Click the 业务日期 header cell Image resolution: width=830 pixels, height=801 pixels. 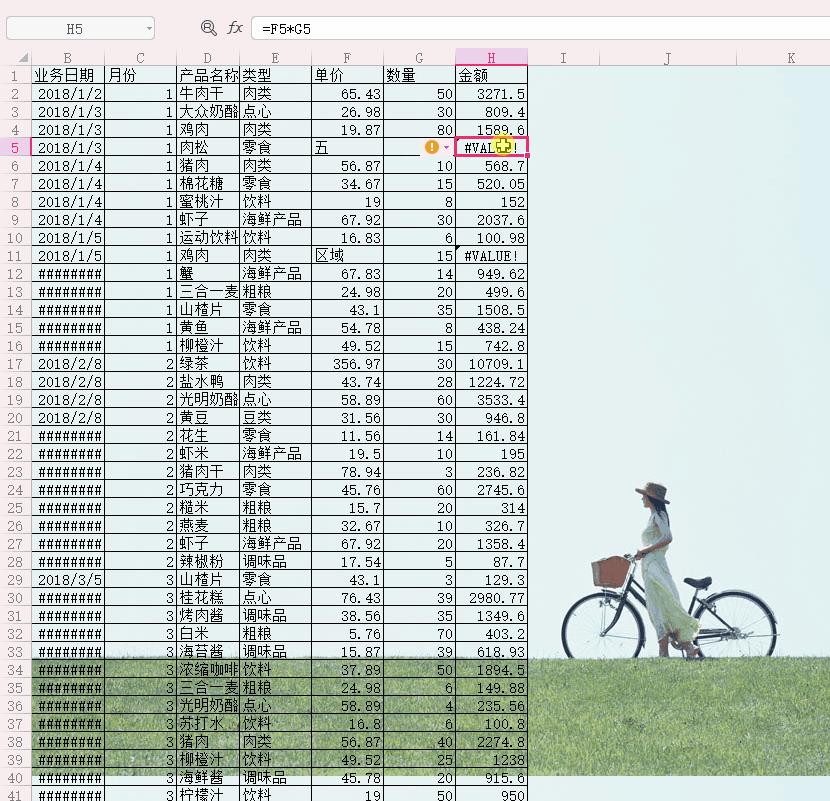pyautogui.click(x=68, y=75)
